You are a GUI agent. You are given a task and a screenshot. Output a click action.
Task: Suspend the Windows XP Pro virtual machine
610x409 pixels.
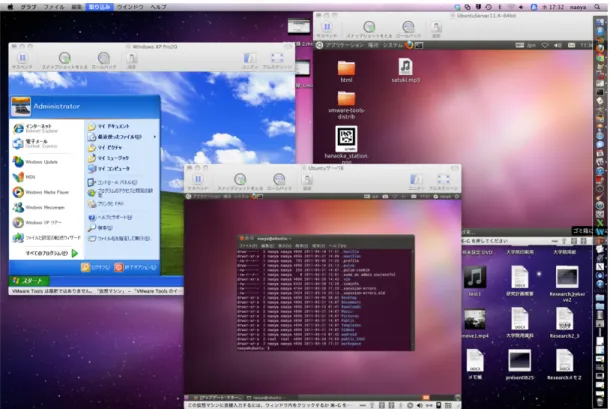(23, 61)
